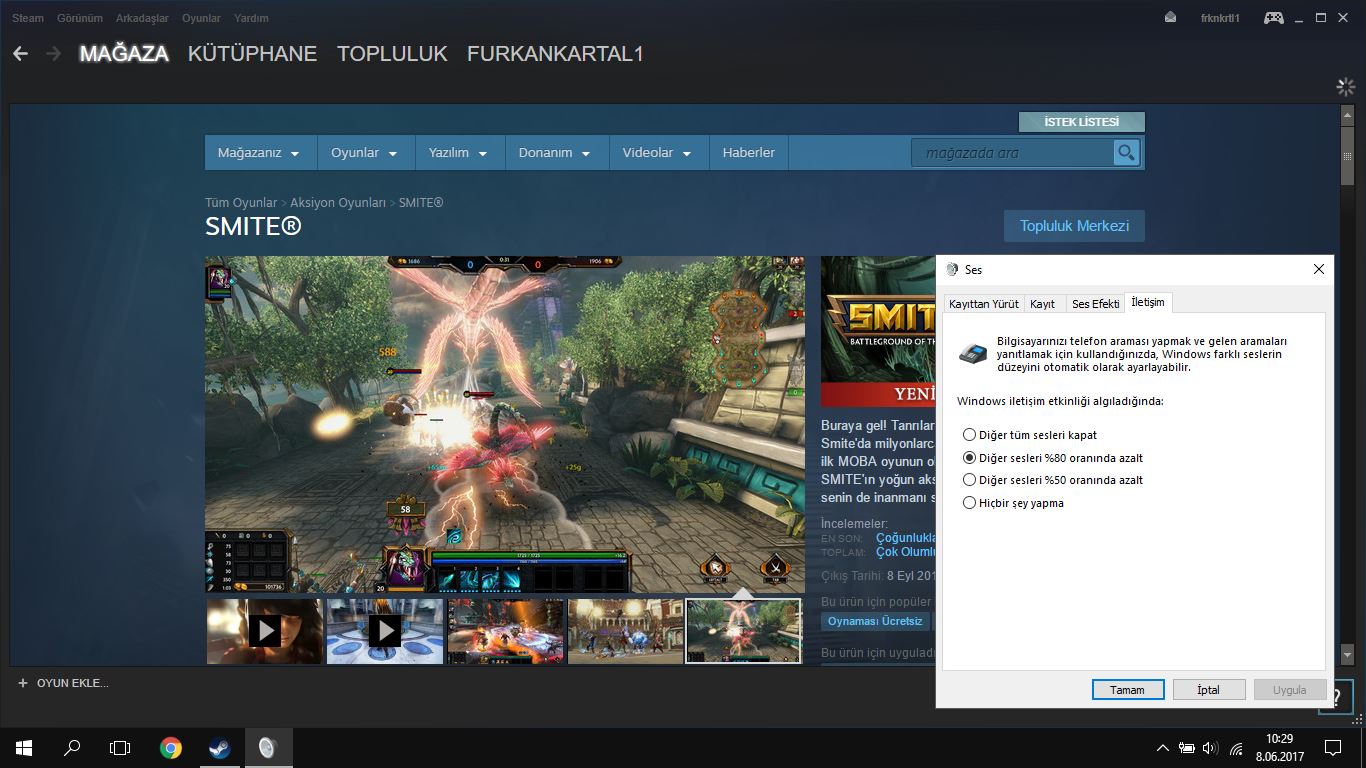Select the fifth highlighted screenshot thumbnail
The height and width of the screenshot is (768, 1366).
[x=743, y=631]
